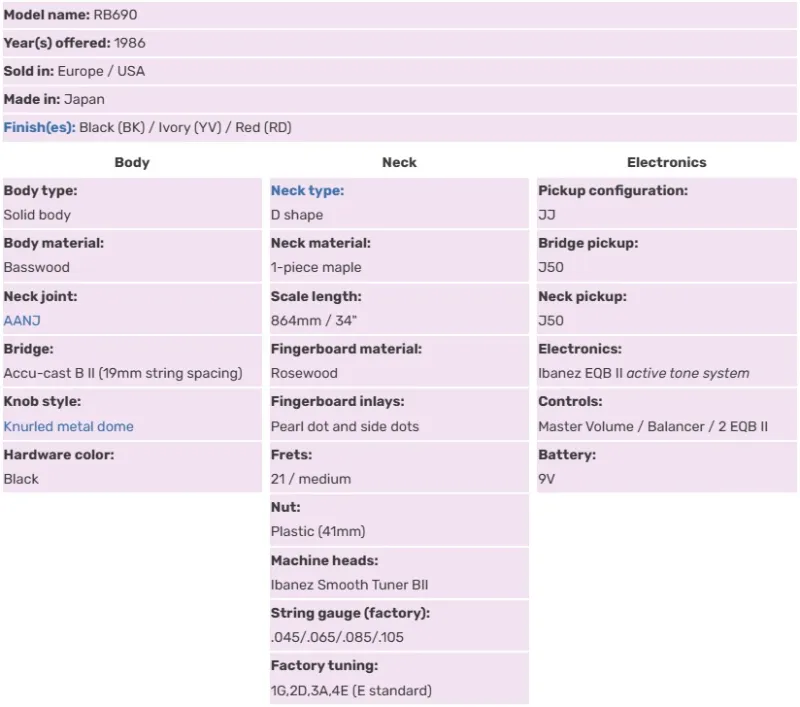This screenshot has height=707, width=800.
Task: Click the Hardware color value 'Black'
Action: (21, 479)
